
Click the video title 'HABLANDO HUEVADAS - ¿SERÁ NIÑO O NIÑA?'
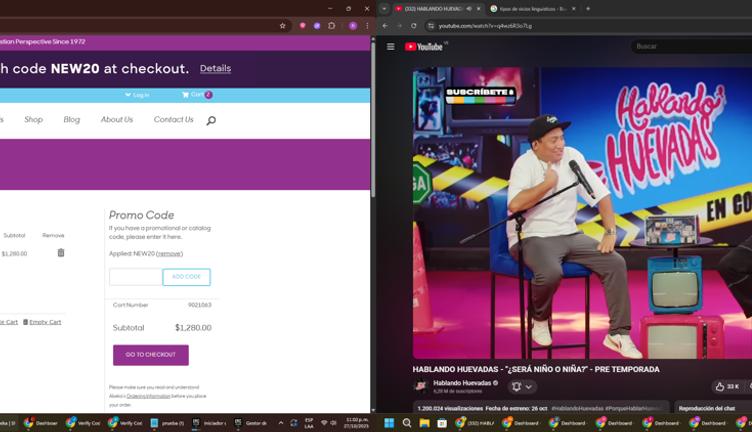pos(536,369)
